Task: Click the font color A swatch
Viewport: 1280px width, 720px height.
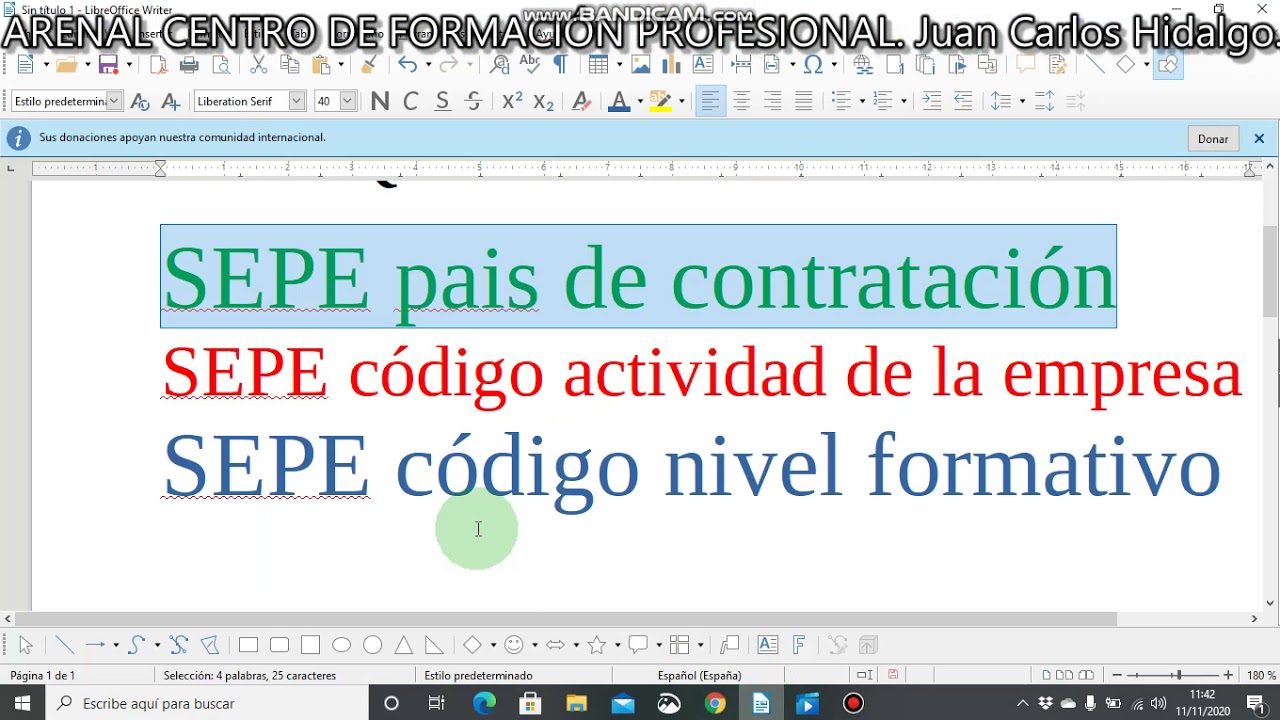Action: (x=618, y=101)
